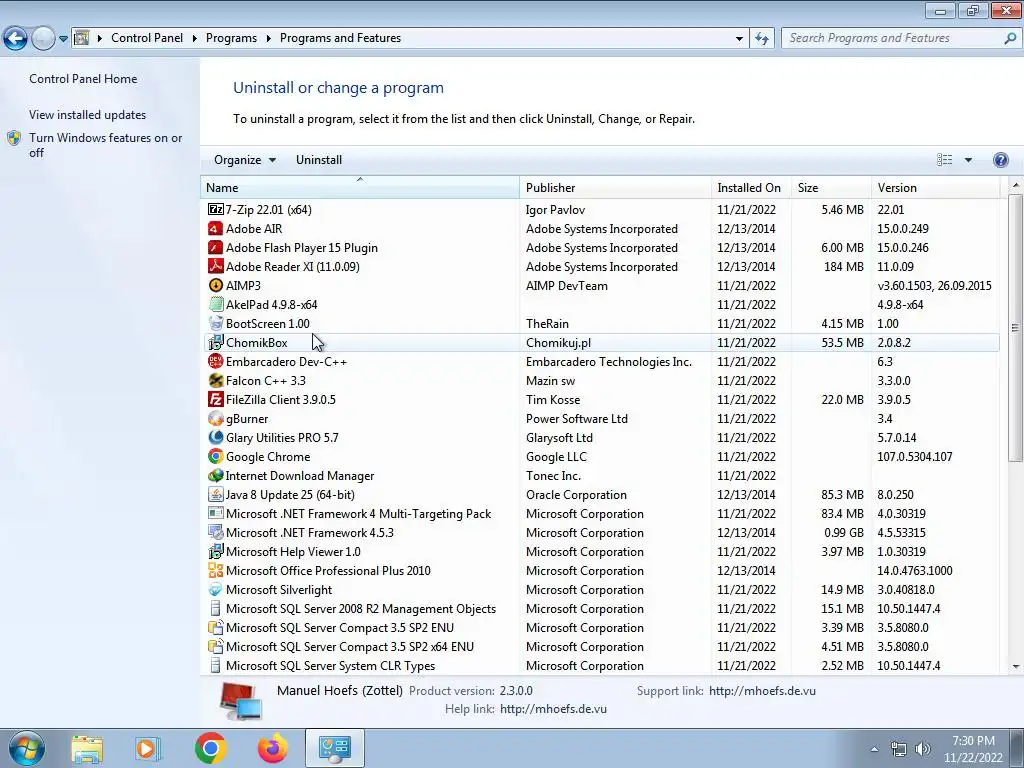Expand the arrow after Control Panel breadcrumb
The image size is (1024, 768).
click(195, 38)
